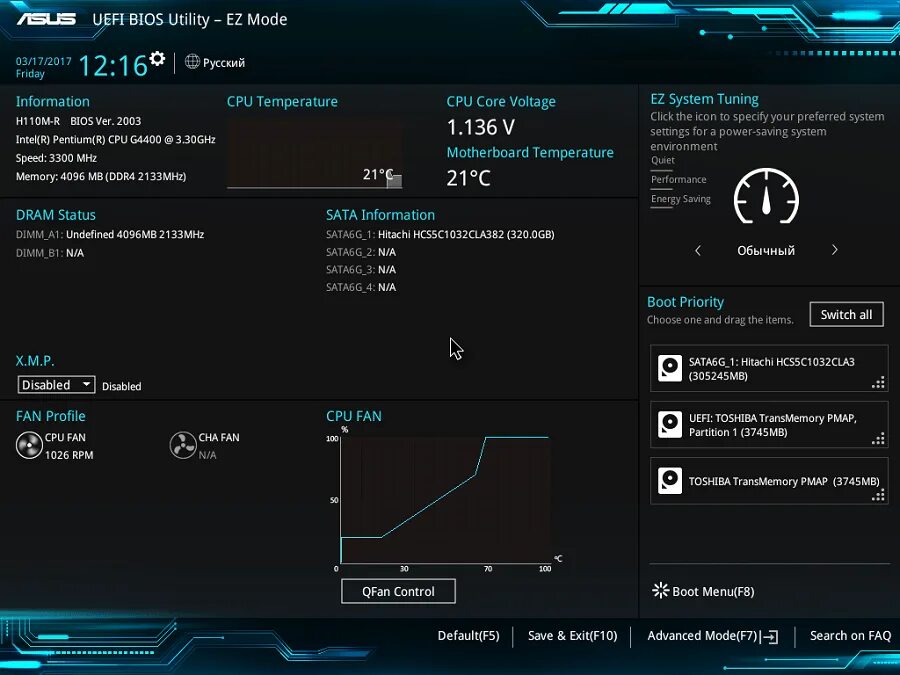This screenshot has height=675, width=900.
Task: Click the CHA FAN fan icon
Action: click(x=183, y=445)
